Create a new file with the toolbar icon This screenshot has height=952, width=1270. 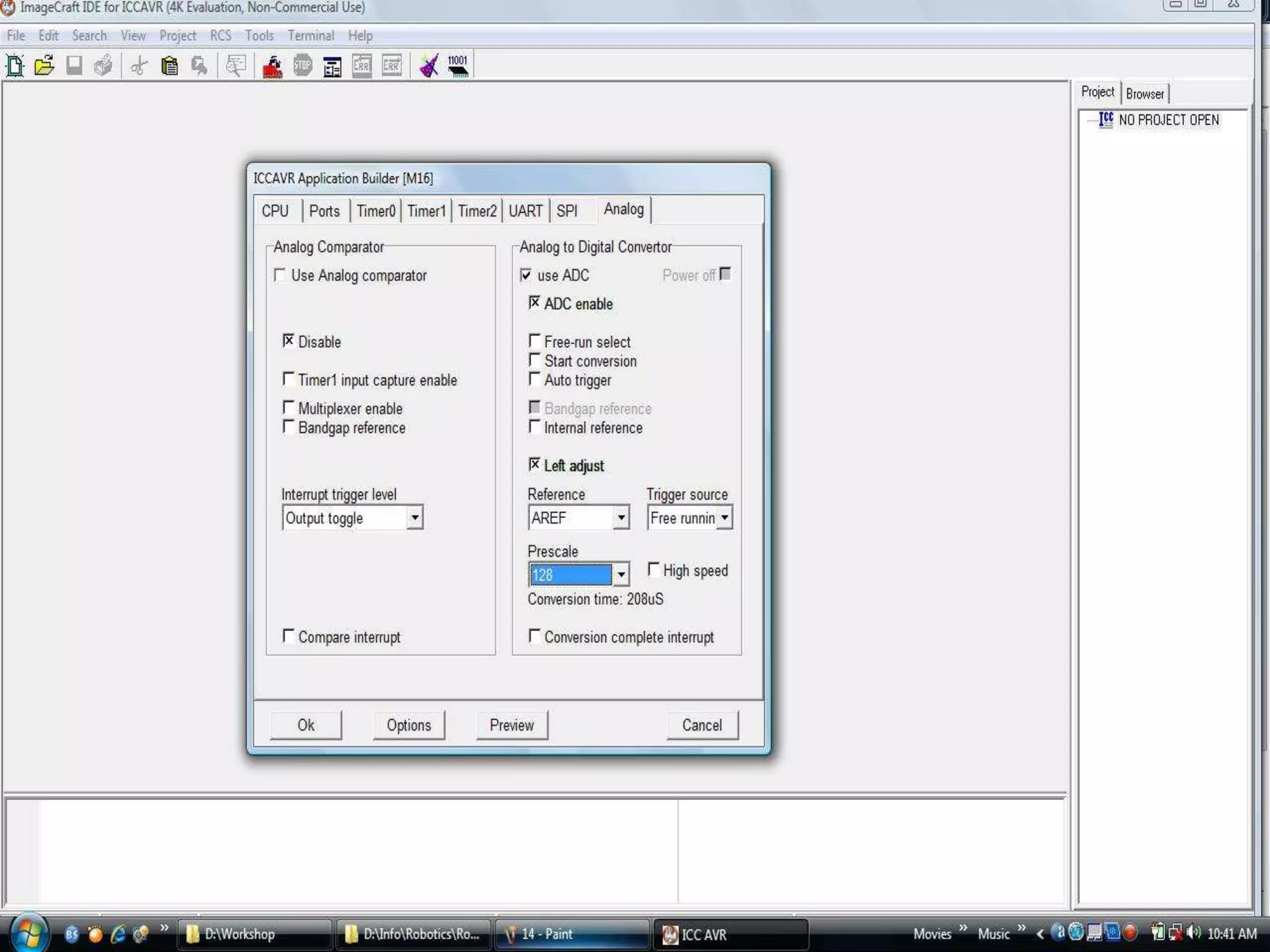(15, 66)
